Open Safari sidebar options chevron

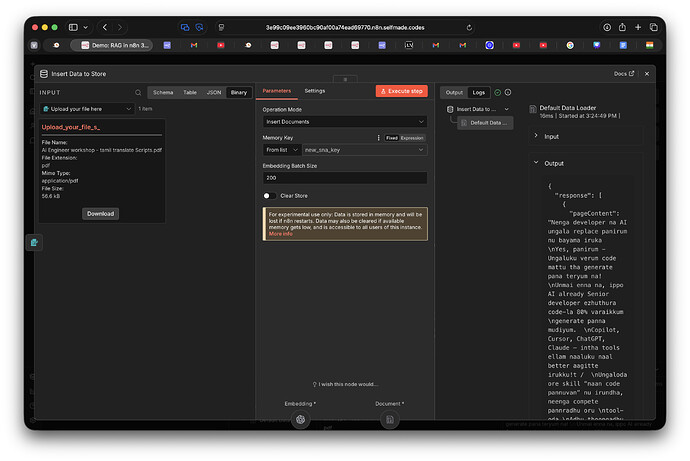[x=85, y=27]
